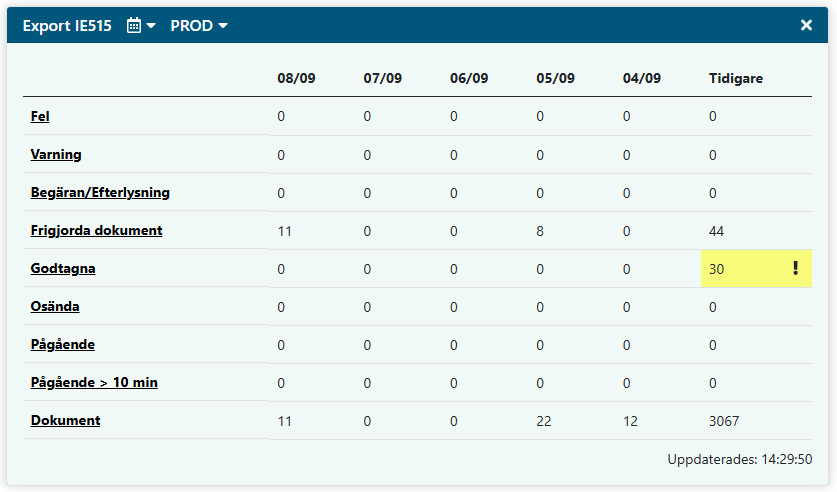Click Frigjorda dokument value 11 for 08/09
The width and height of the screenshot is (837, 492).
point(284,231)
